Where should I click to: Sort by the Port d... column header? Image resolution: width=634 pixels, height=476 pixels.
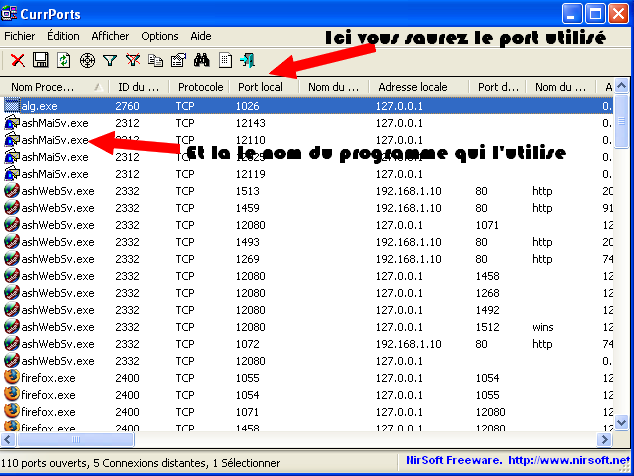click(497, 87)
